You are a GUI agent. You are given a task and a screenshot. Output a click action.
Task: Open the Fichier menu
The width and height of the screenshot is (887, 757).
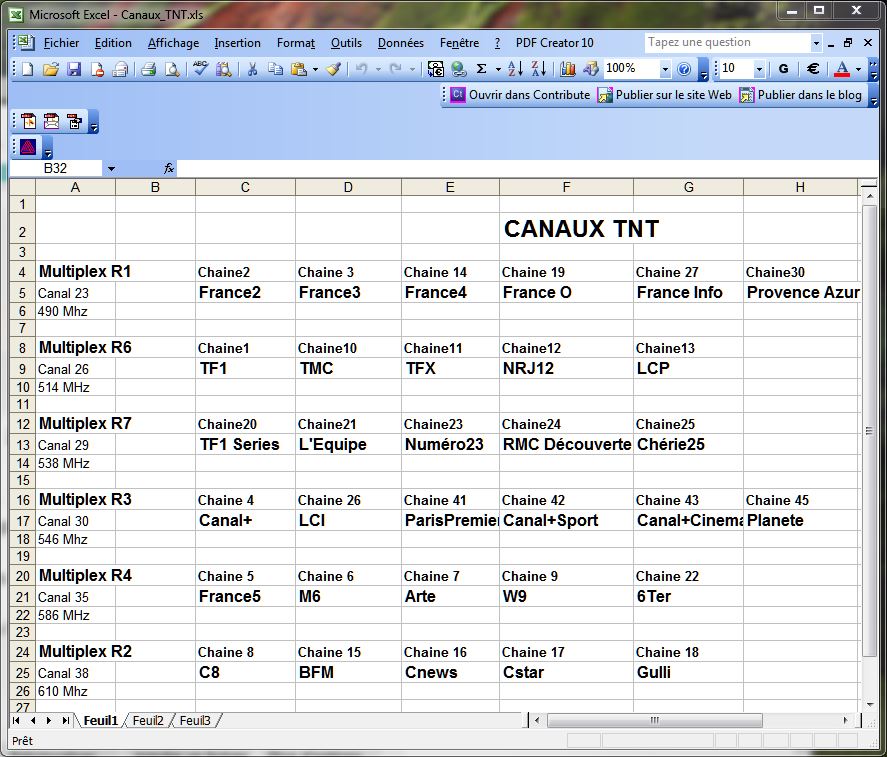[61, 43]
